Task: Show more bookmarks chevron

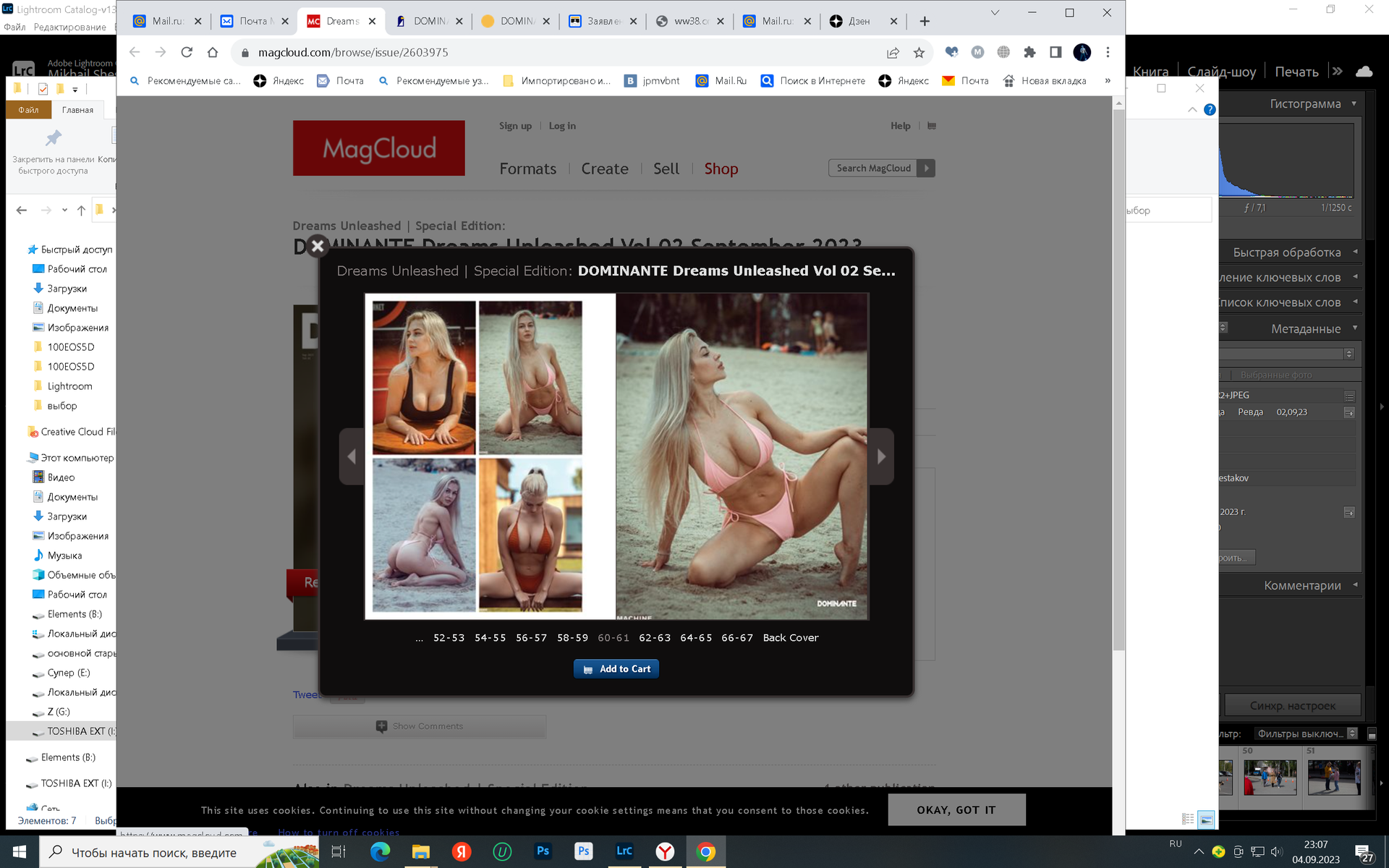Action: click(1108, 81)
